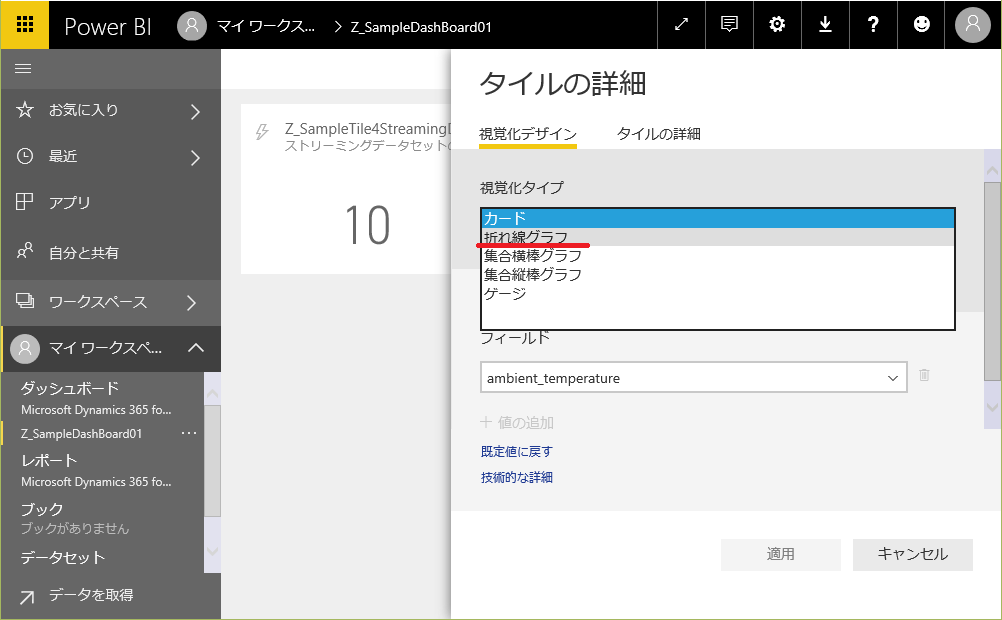Click the データセット section heading
1002x620 pixels.
point(63,557)
